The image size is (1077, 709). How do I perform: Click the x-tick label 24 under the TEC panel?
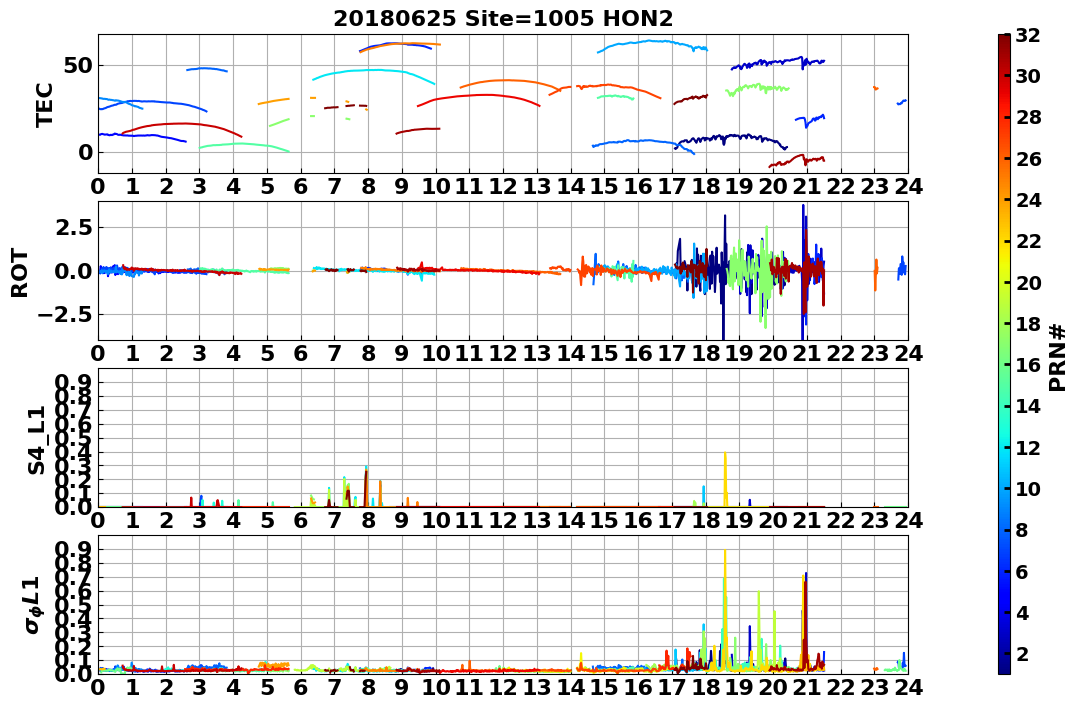click(x=908, y=186)
